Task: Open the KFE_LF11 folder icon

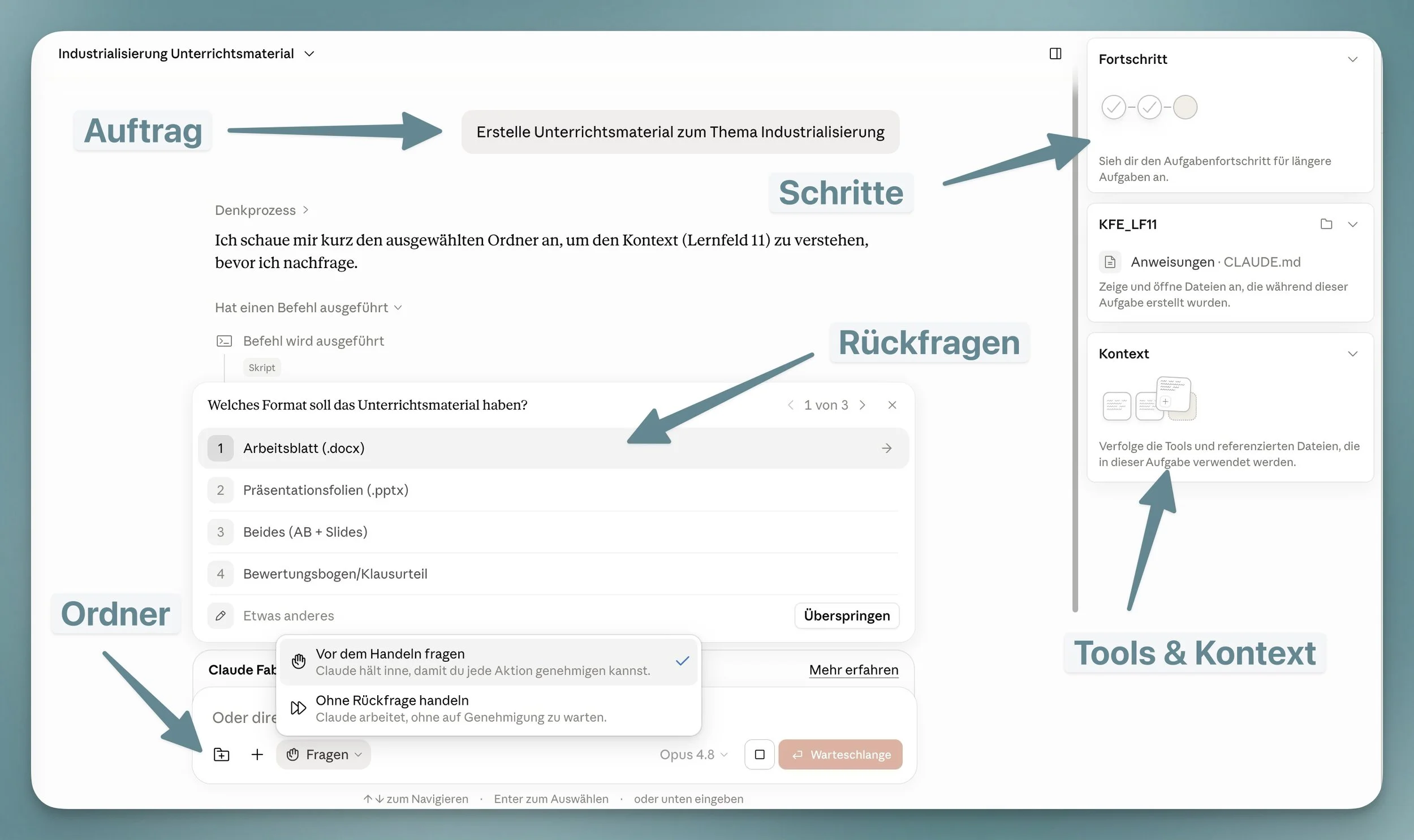Action: (x=1326, y=224)
